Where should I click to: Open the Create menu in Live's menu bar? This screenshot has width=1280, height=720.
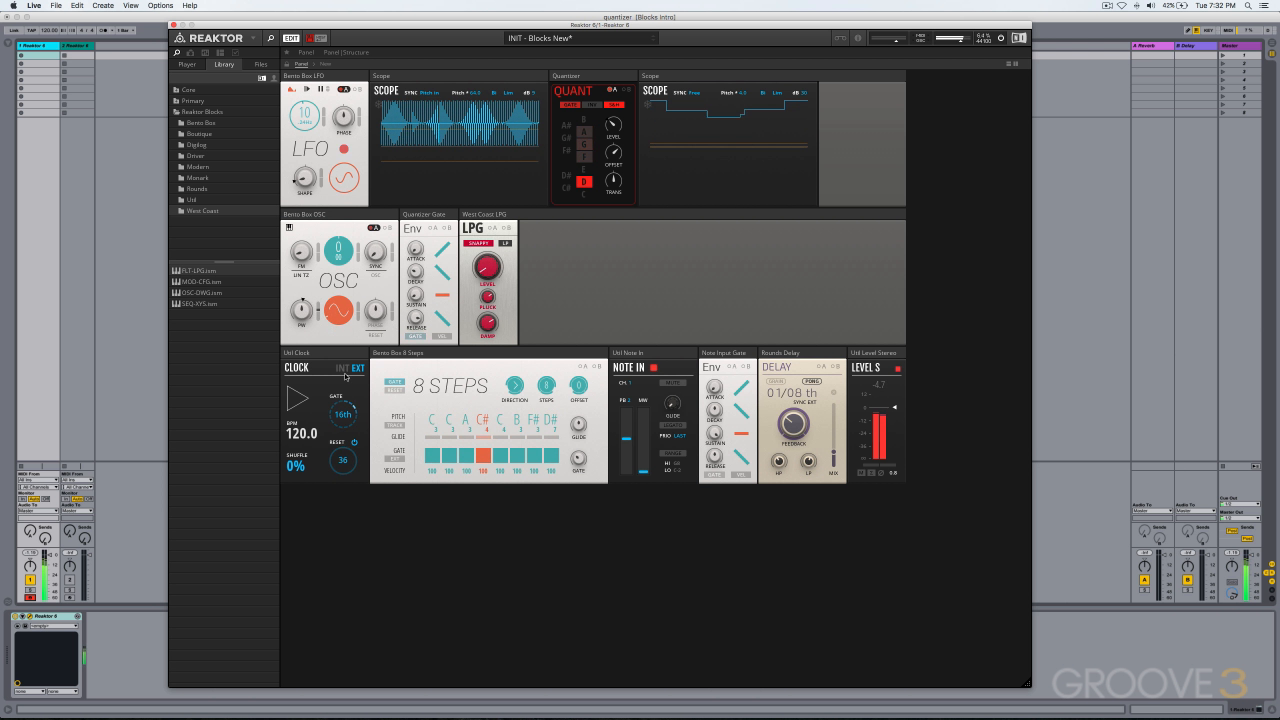pyautogui.click(x=103, y=4)
